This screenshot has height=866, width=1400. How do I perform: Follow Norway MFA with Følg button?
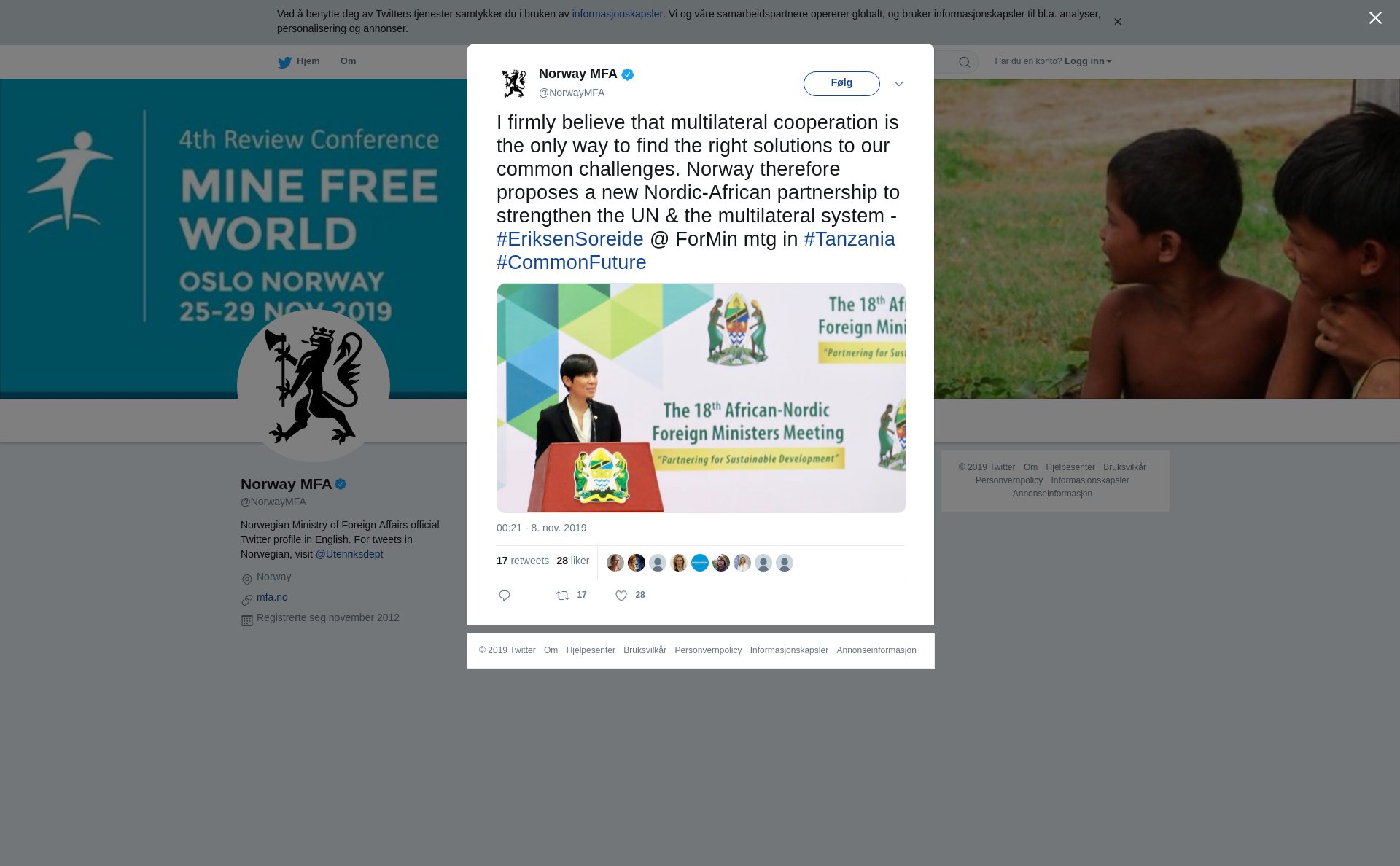(x=841, y=84)
